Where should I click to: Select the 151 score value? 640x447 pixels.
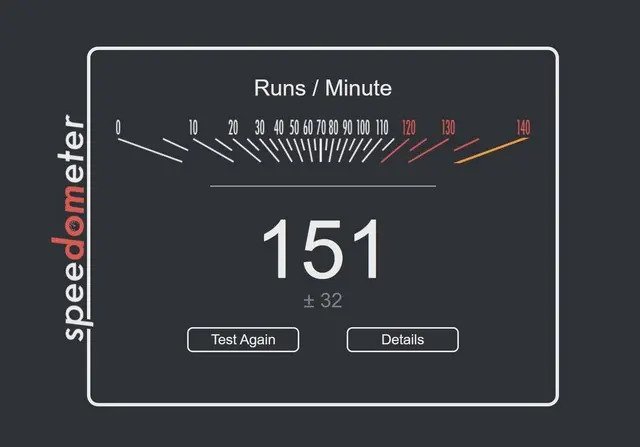click(x=321, y=249)
